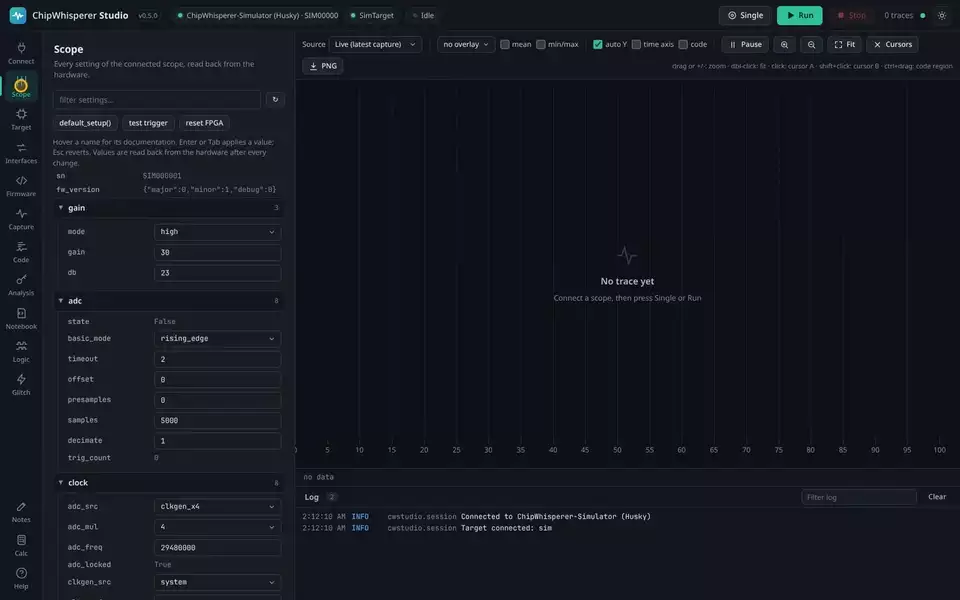Collapse the adc settings group
Viewport: 960px width, 600px height.
[x=168, y=301]
